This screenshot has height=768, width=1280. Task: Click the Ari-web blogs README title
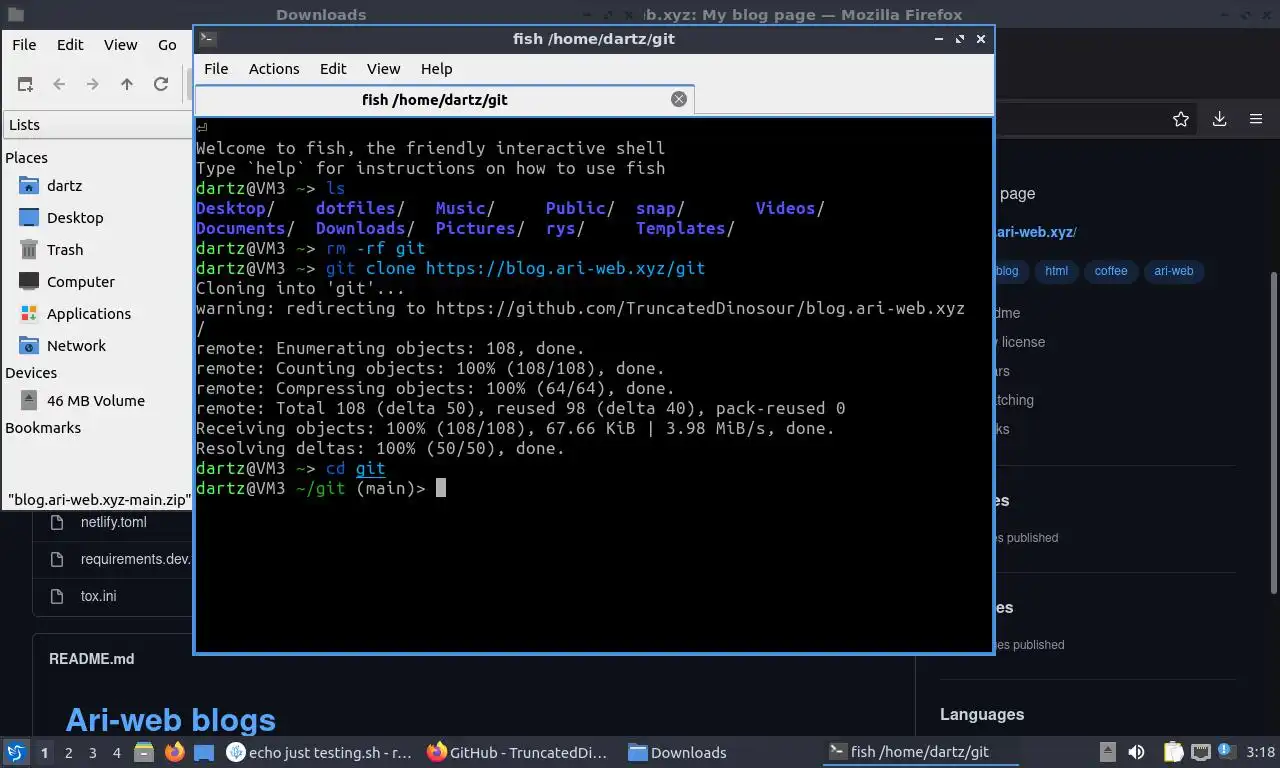click(170, 720)
